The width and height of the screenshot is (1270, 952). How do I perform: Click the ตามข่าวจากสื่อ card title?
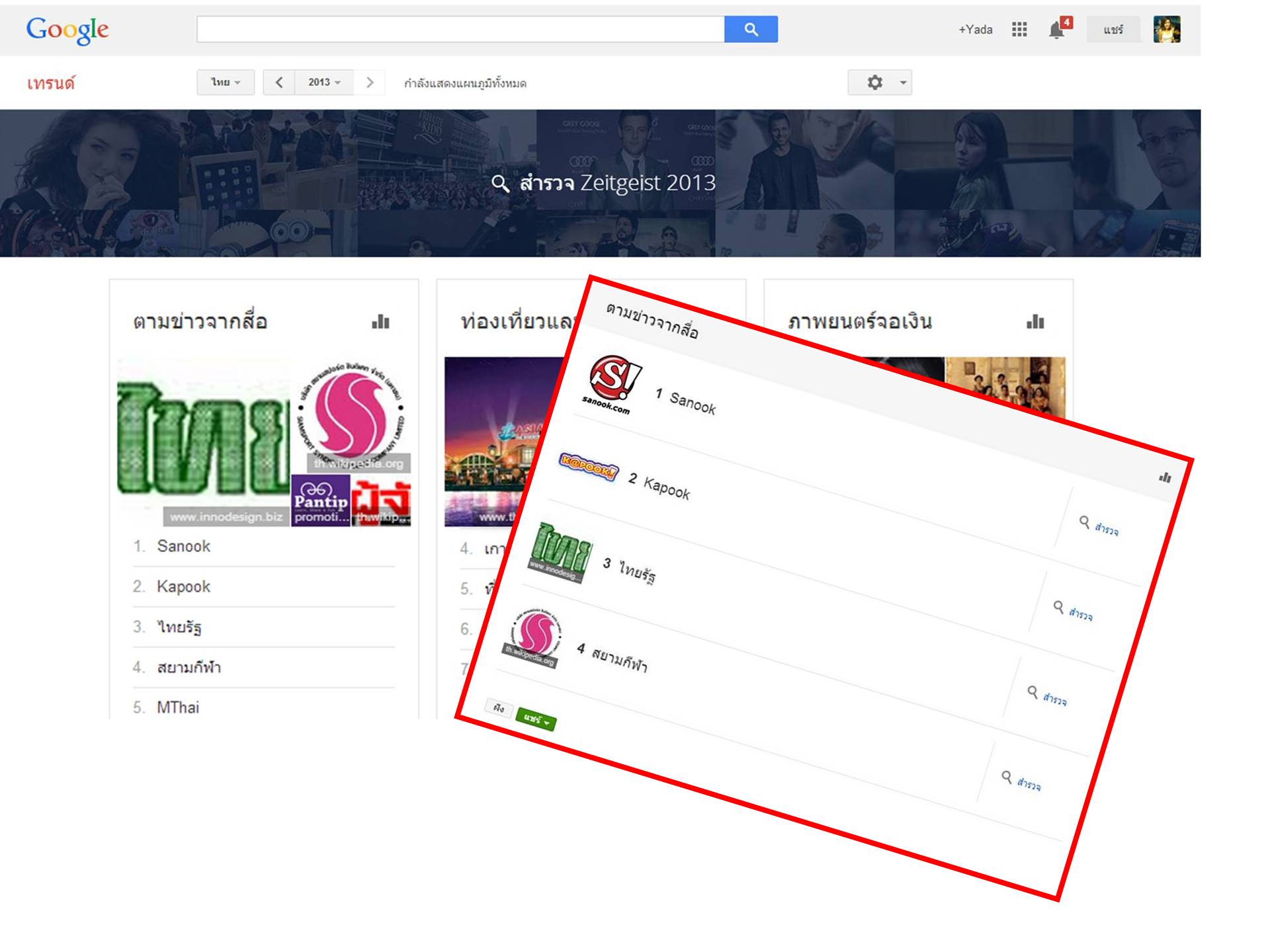tap(200, 321)
